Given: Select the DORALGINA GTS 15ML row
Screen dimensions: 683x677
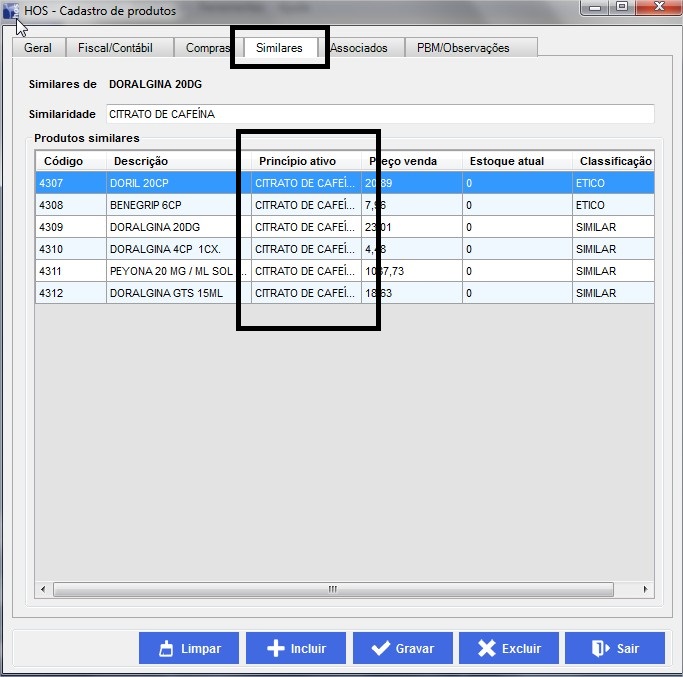Looking at the screenshot, I should click(150, 293).
